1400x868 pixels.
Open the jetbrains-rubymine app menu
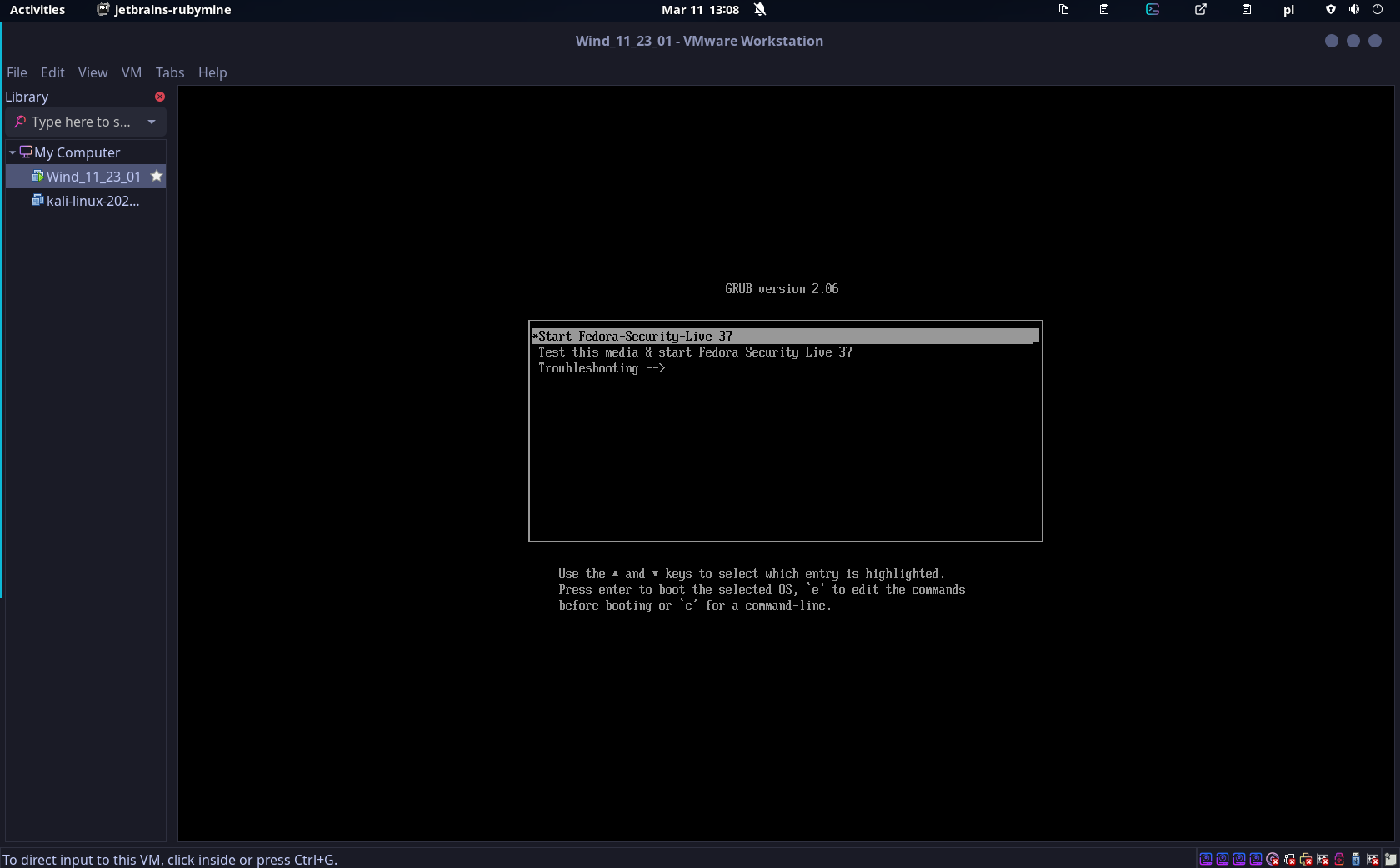tap(164, 10)
